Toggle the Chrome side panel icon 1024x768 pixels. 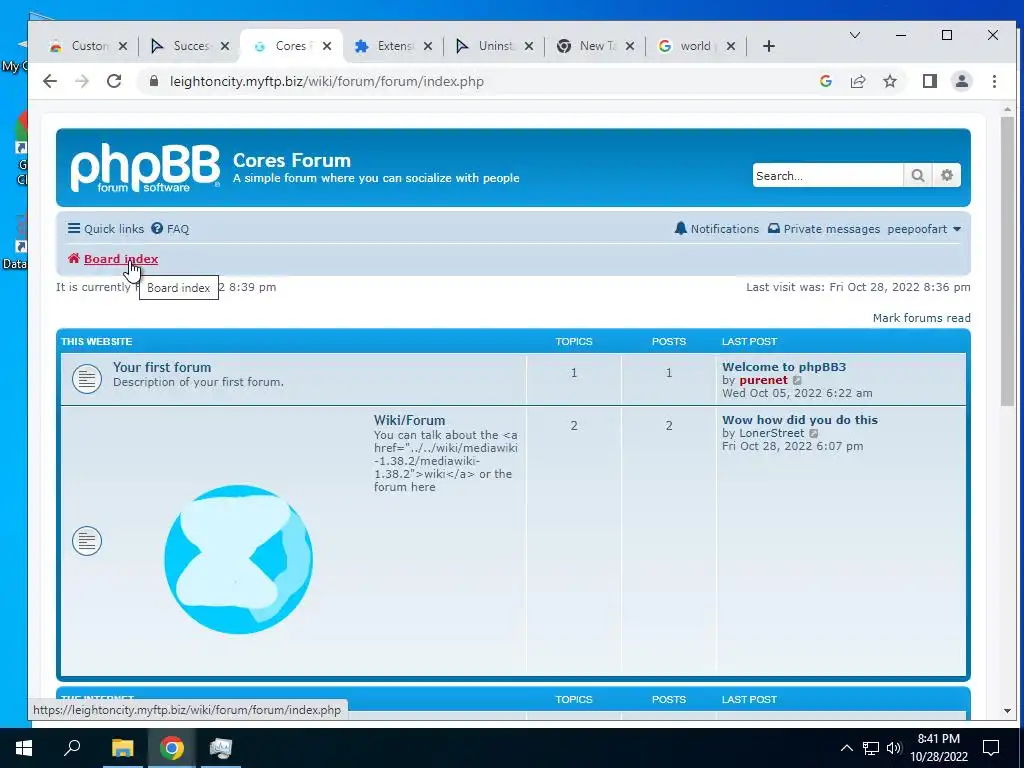[x=929, y=81]
